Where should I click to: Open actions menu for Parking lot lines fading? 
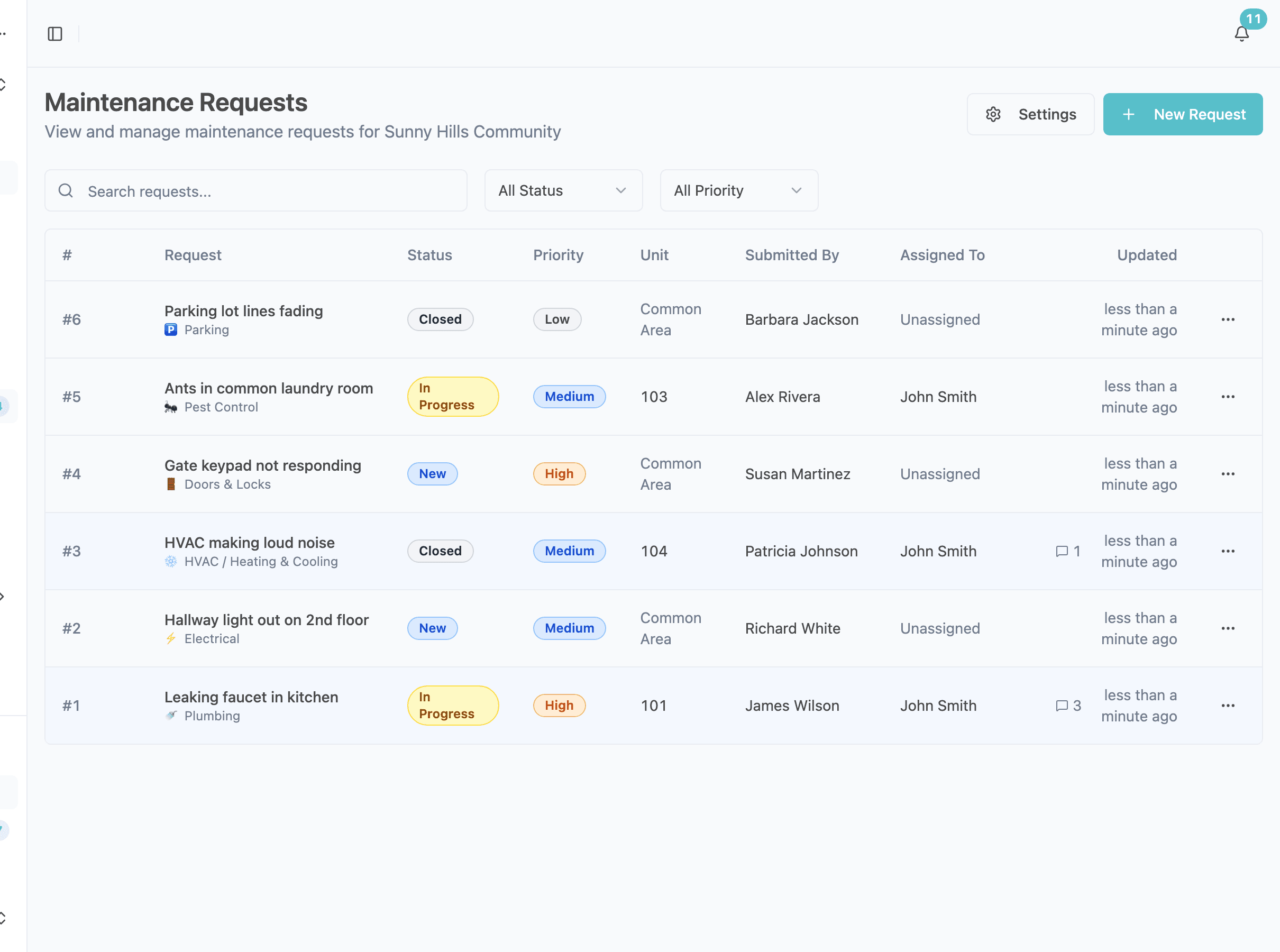click(1228, 319)
